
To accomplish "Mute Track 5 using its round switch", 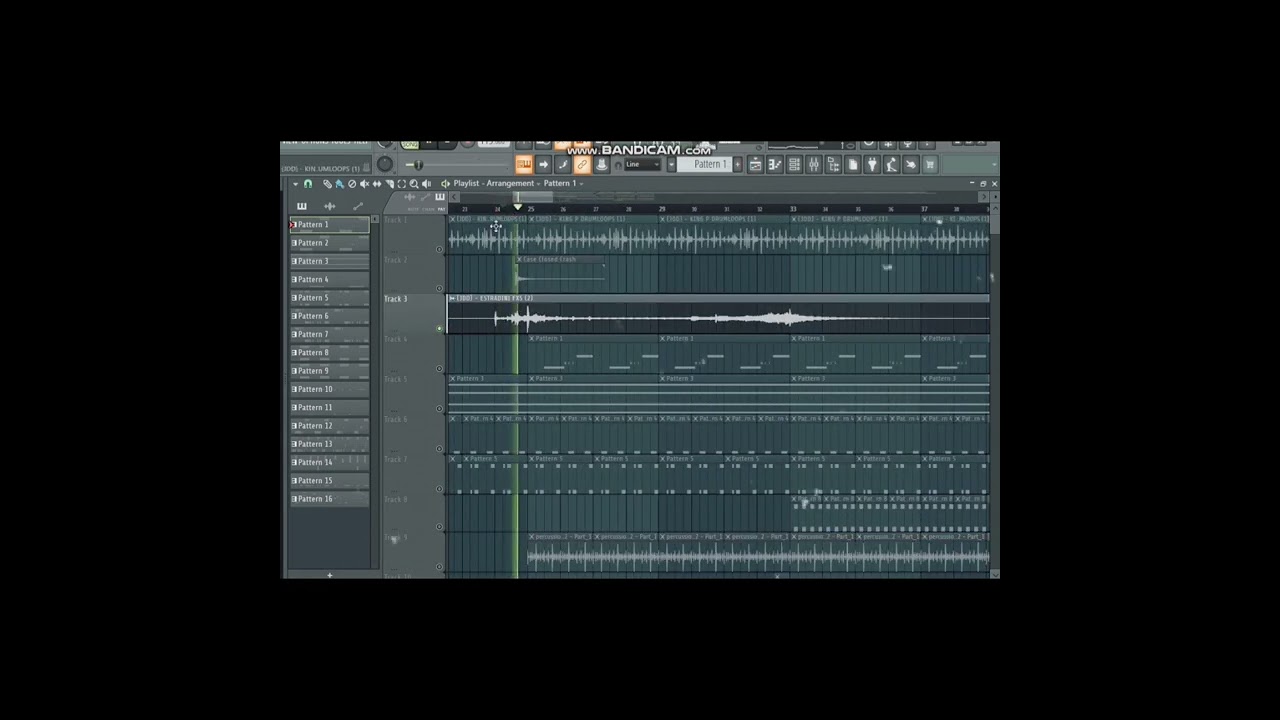I will click(x=439, y=408).
